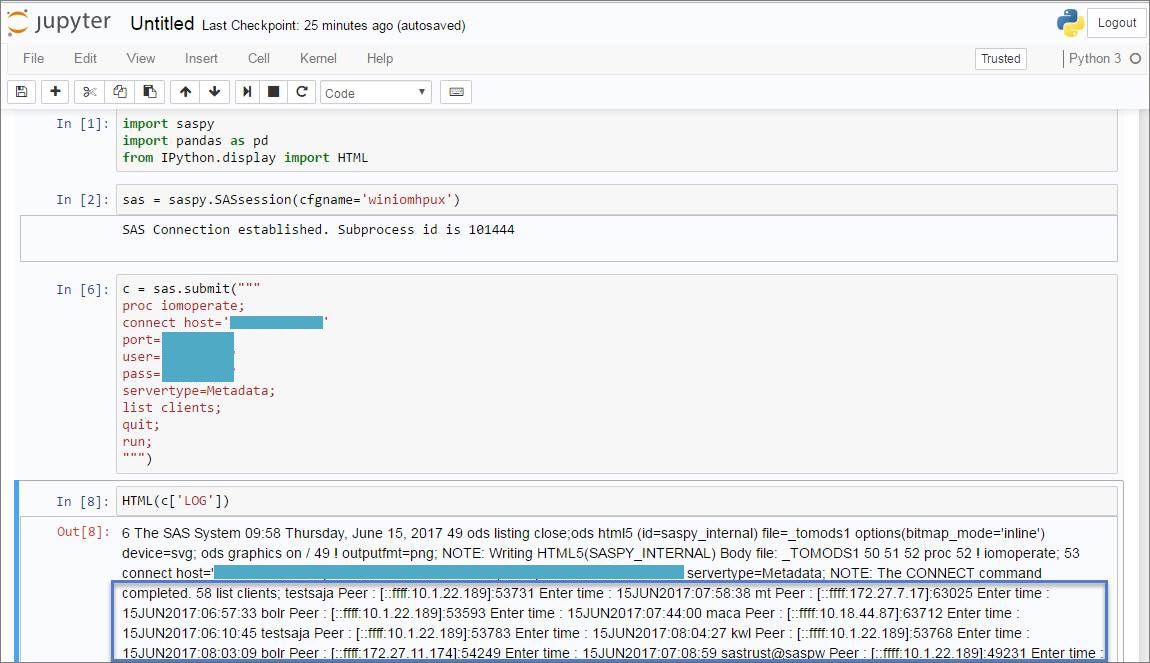1150x663 pixels.
Task: Cut the selected cell
Action: [x=88, y=91]
